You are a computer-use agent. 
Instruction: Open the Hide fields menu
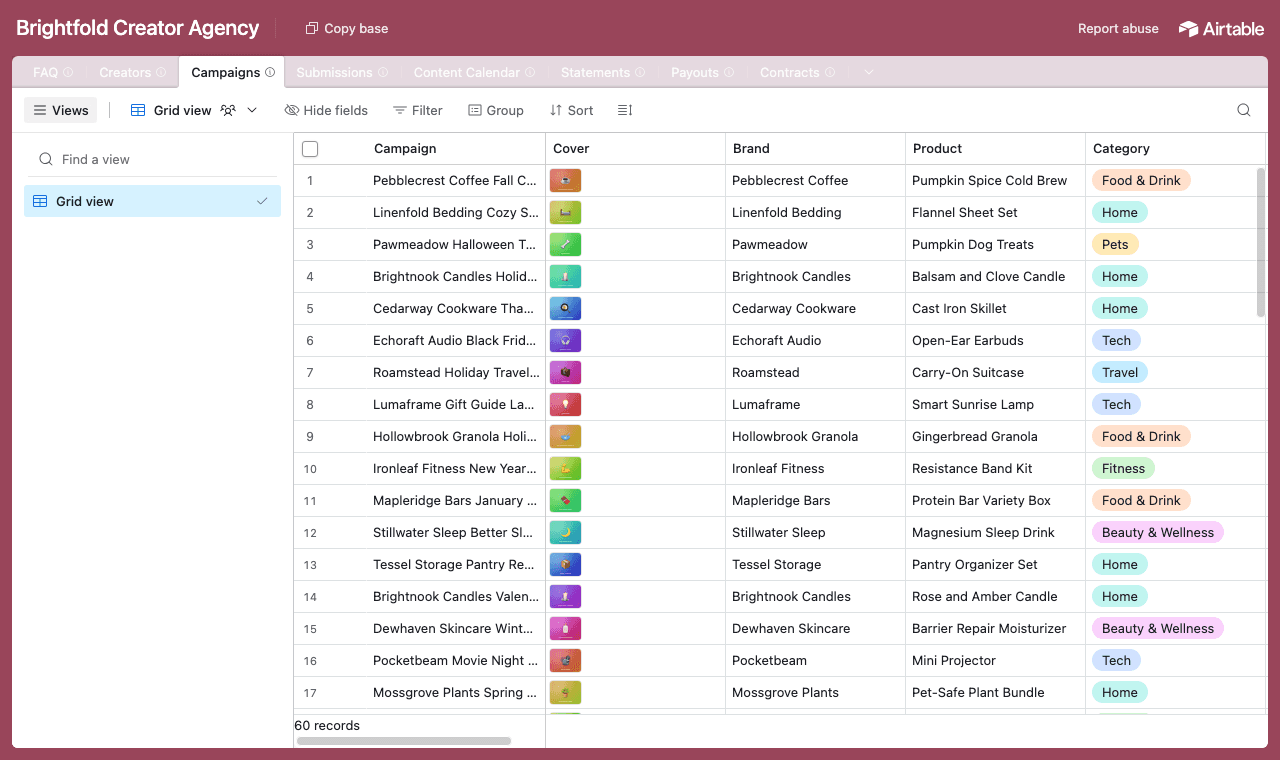[x=326, y=110]
